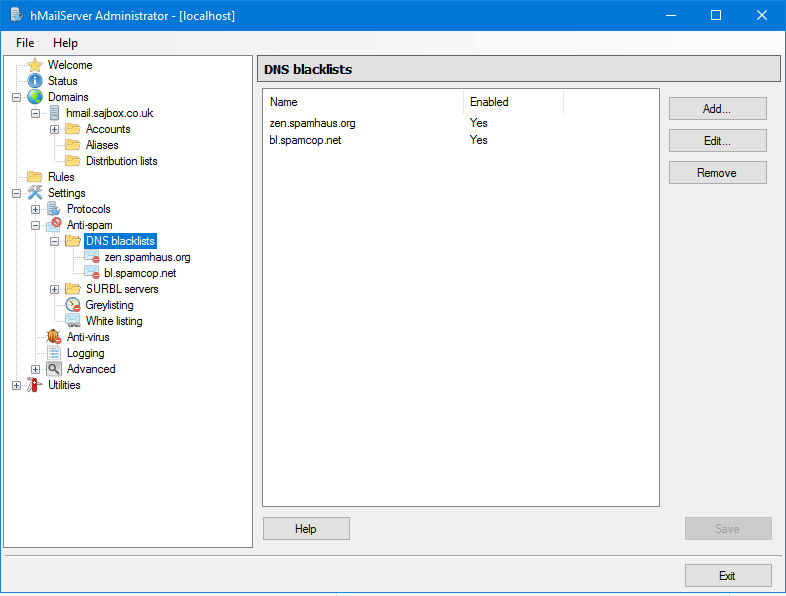Viewport: 786px width, 596px height.
Task: Click the Distribution lists folder icon
Action: (73, 161)
